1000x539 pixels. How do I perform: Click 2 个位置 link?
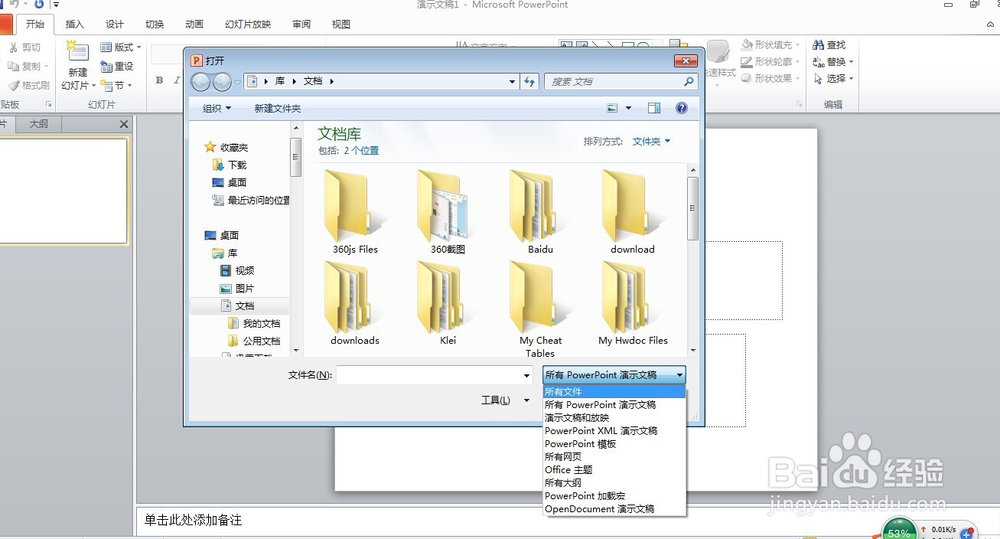pyautogui.click(x=361, y=151)
